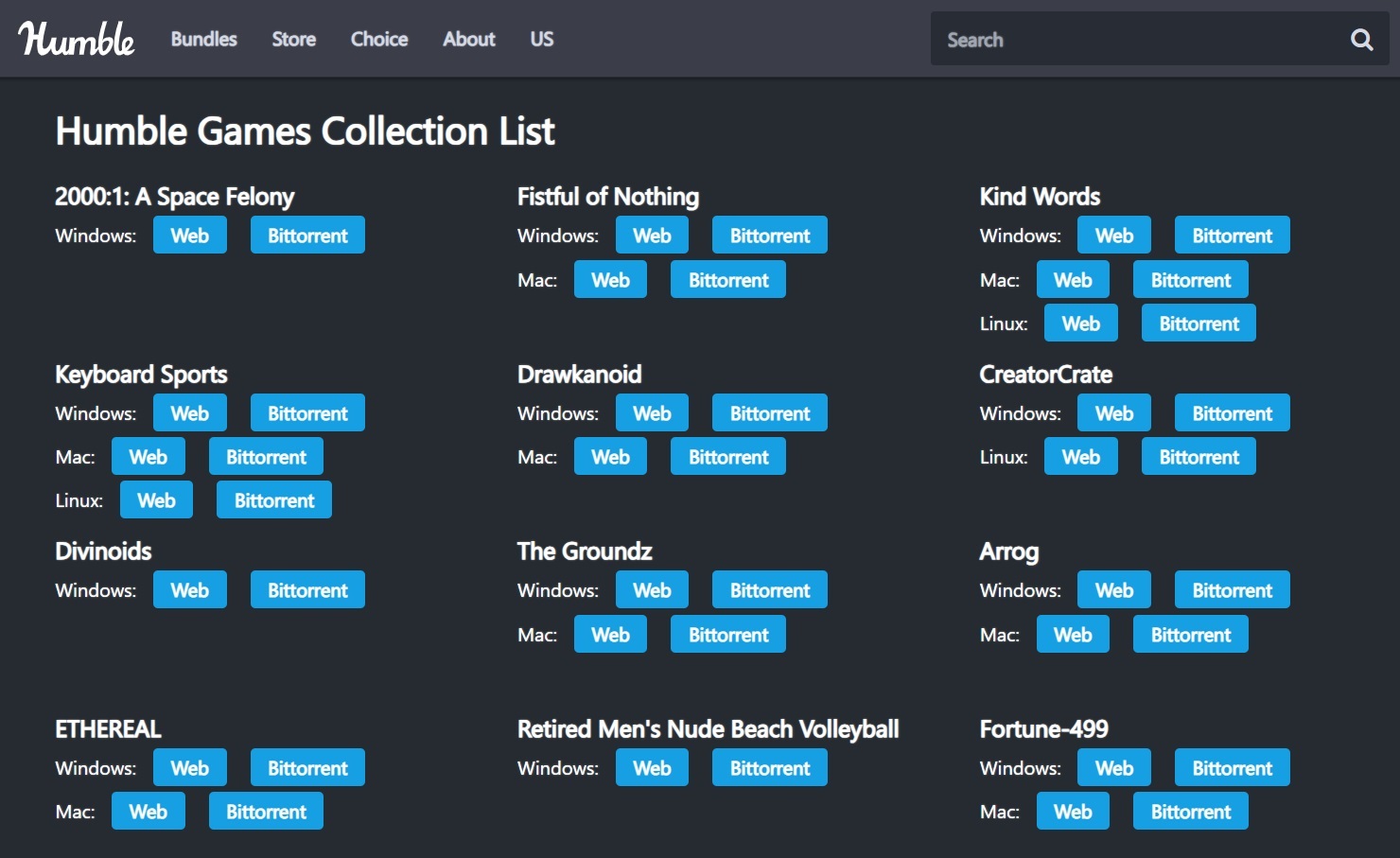Open the Store menu item
Screen dimensions: 1400x858
(294, 39)
